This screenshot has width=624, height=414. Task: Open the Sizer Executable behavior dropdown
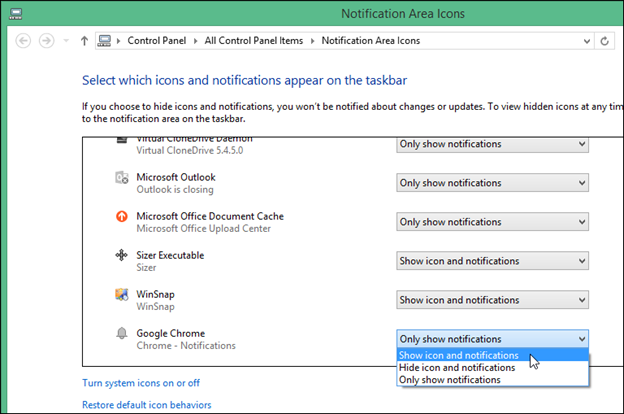coord(492,261)
